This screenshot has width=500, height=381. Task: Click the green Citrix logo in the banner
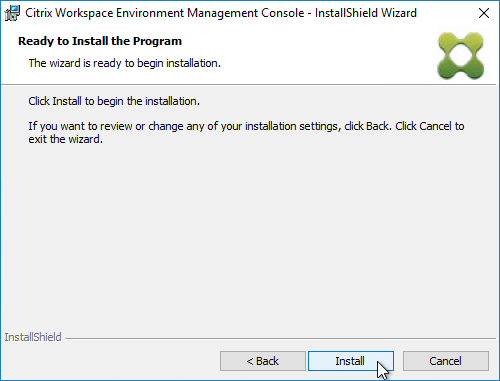(x=461, y=56)
